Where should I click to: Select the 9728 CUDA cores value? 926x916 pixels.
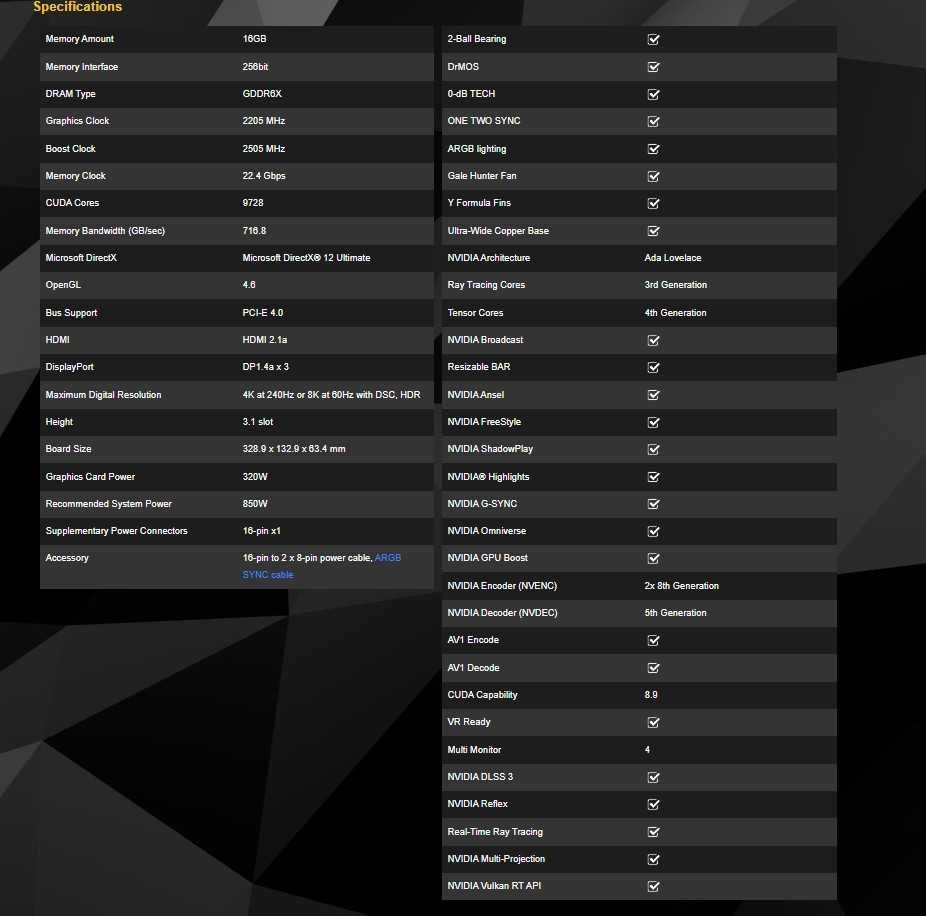[253, 203]
